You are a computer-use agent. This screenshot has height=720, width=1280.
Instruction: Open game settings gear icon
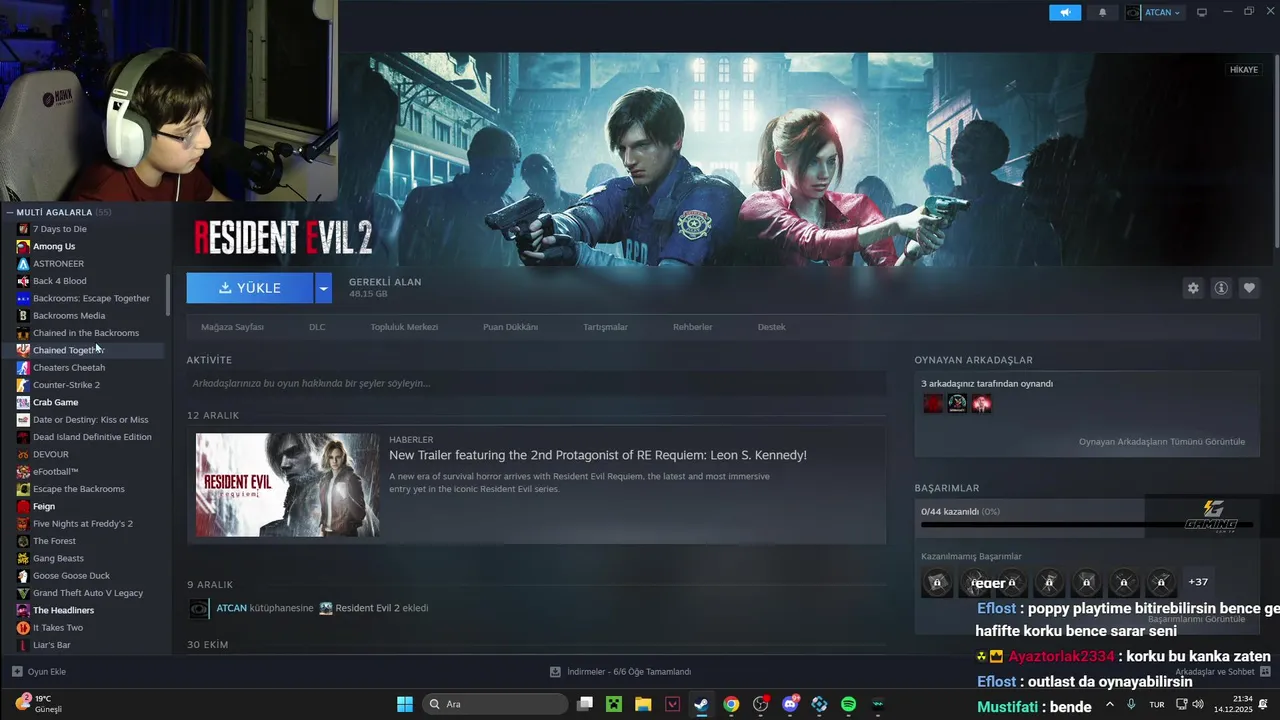coord(1193,288)
